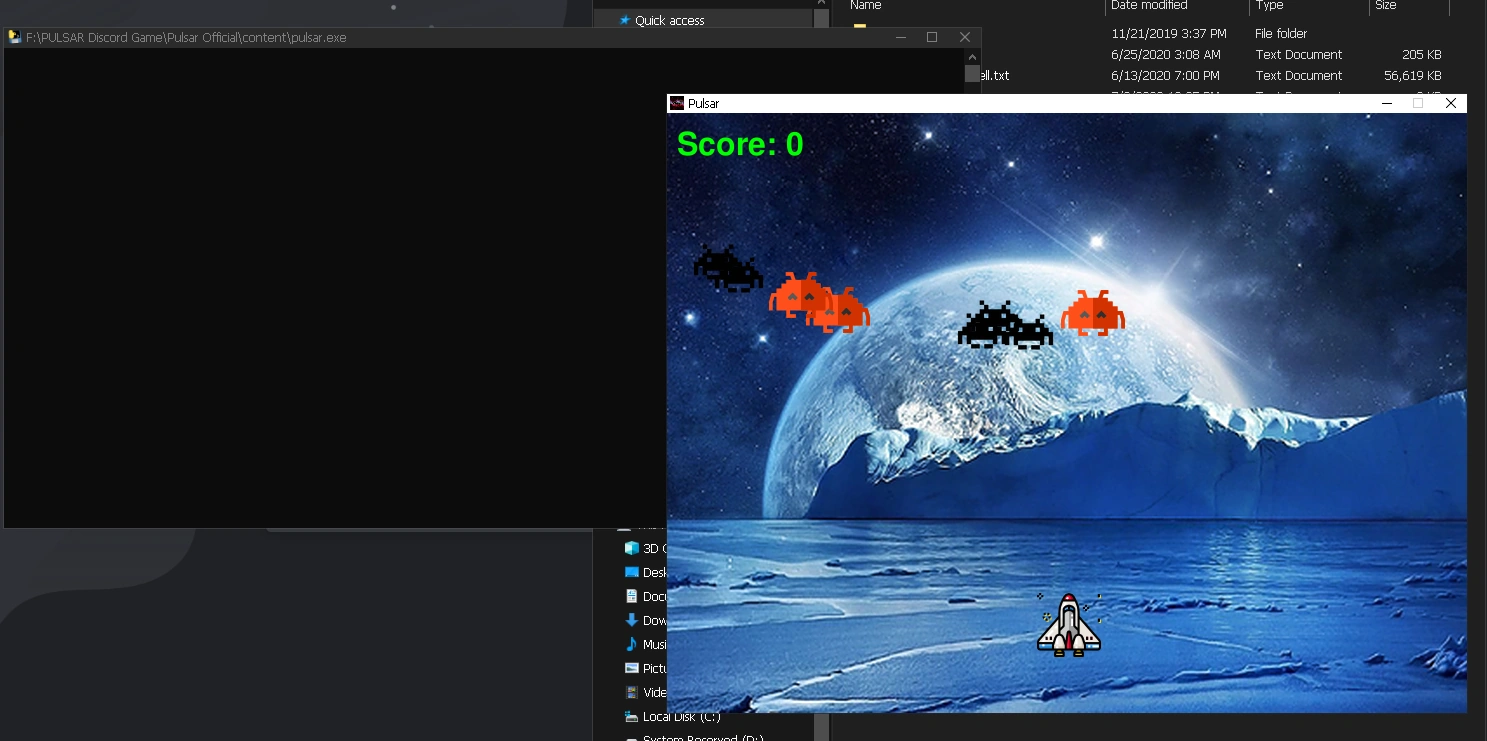Select the Pictures icon in the navigation pane
The height and width of the screenshot is (741, 1487).
click(x=631, y=668)
